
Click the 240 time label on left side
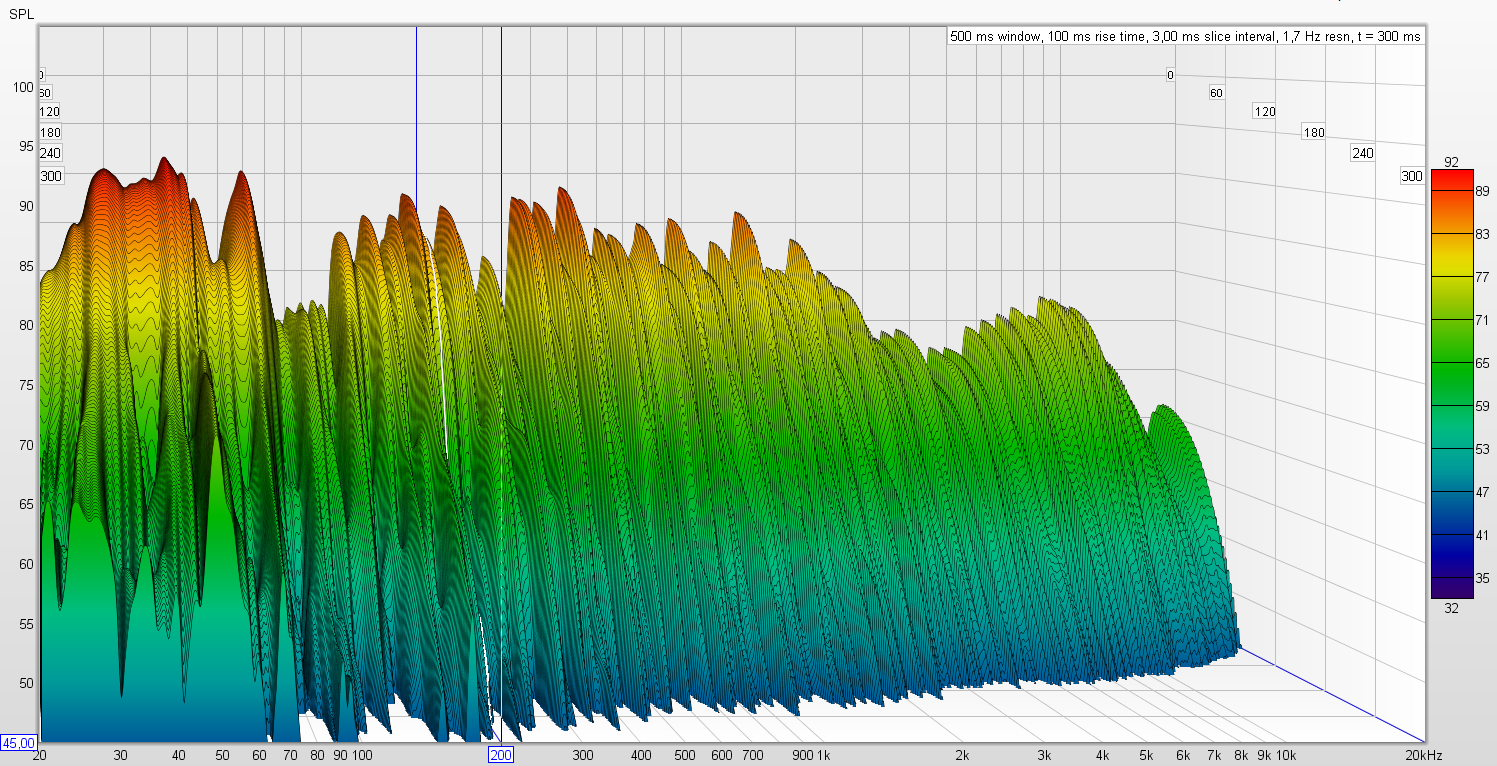coord(50,153)
